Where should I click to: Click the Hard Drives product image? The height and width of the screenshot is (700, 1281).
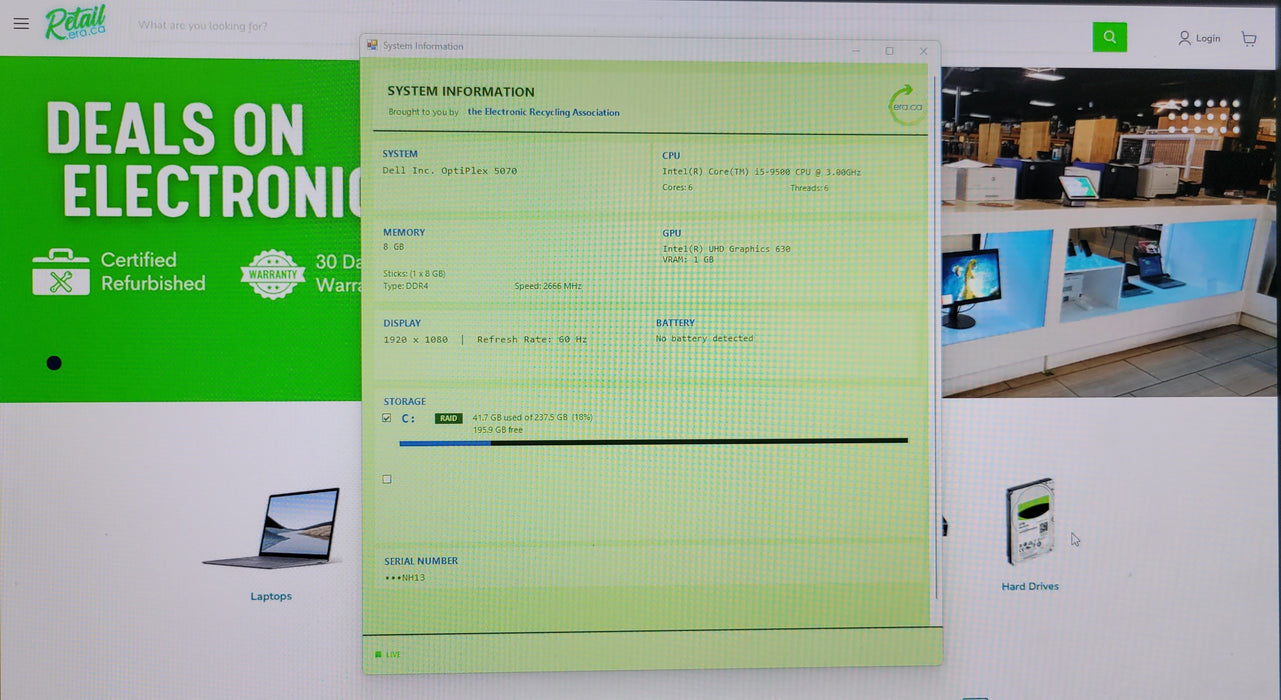pyautogui.click(x=1030, y=521)
